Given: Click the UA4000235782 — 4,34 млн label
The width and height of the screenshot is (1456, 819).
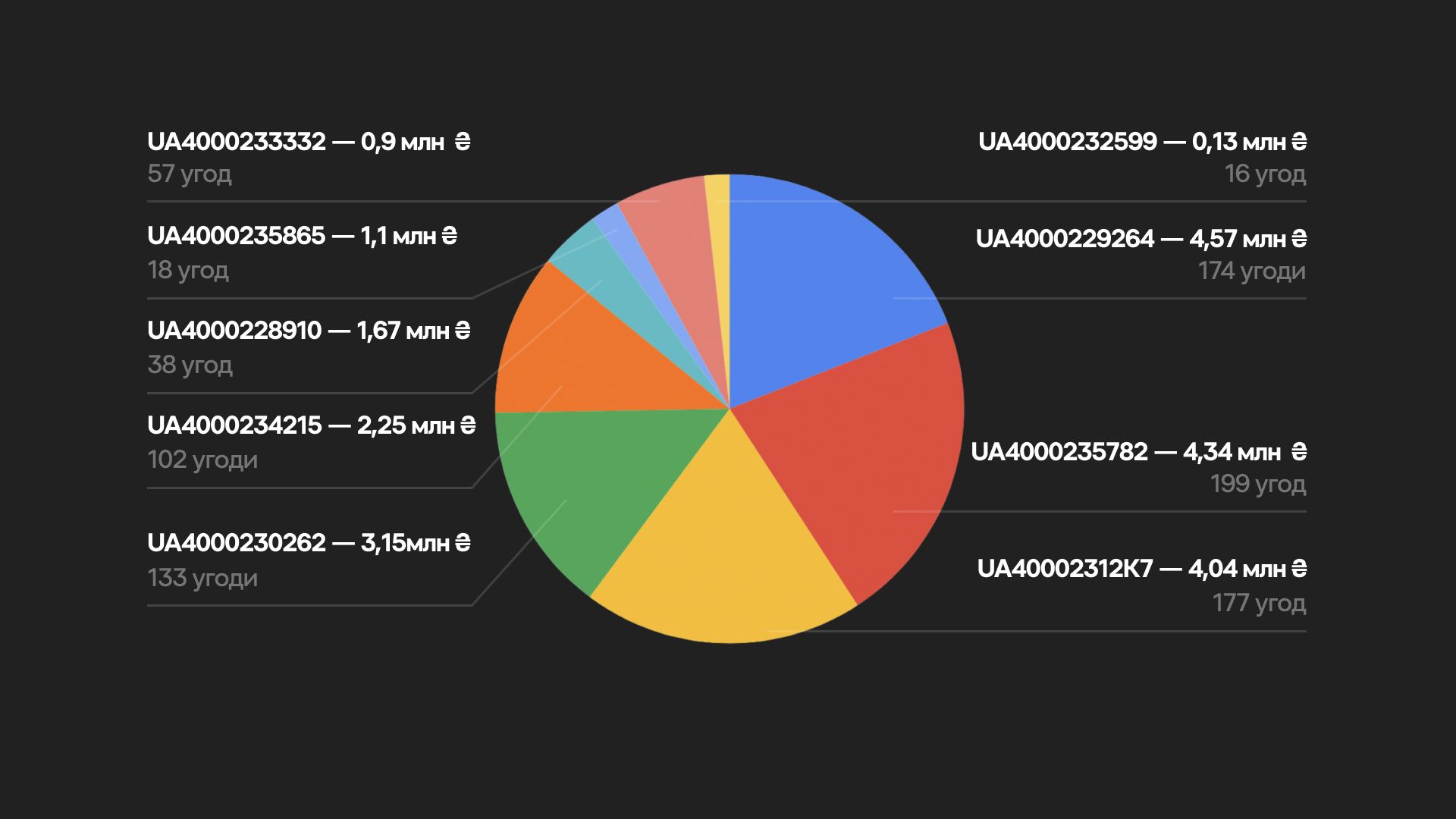Looking at the screenshot, I should (1139, 452).
